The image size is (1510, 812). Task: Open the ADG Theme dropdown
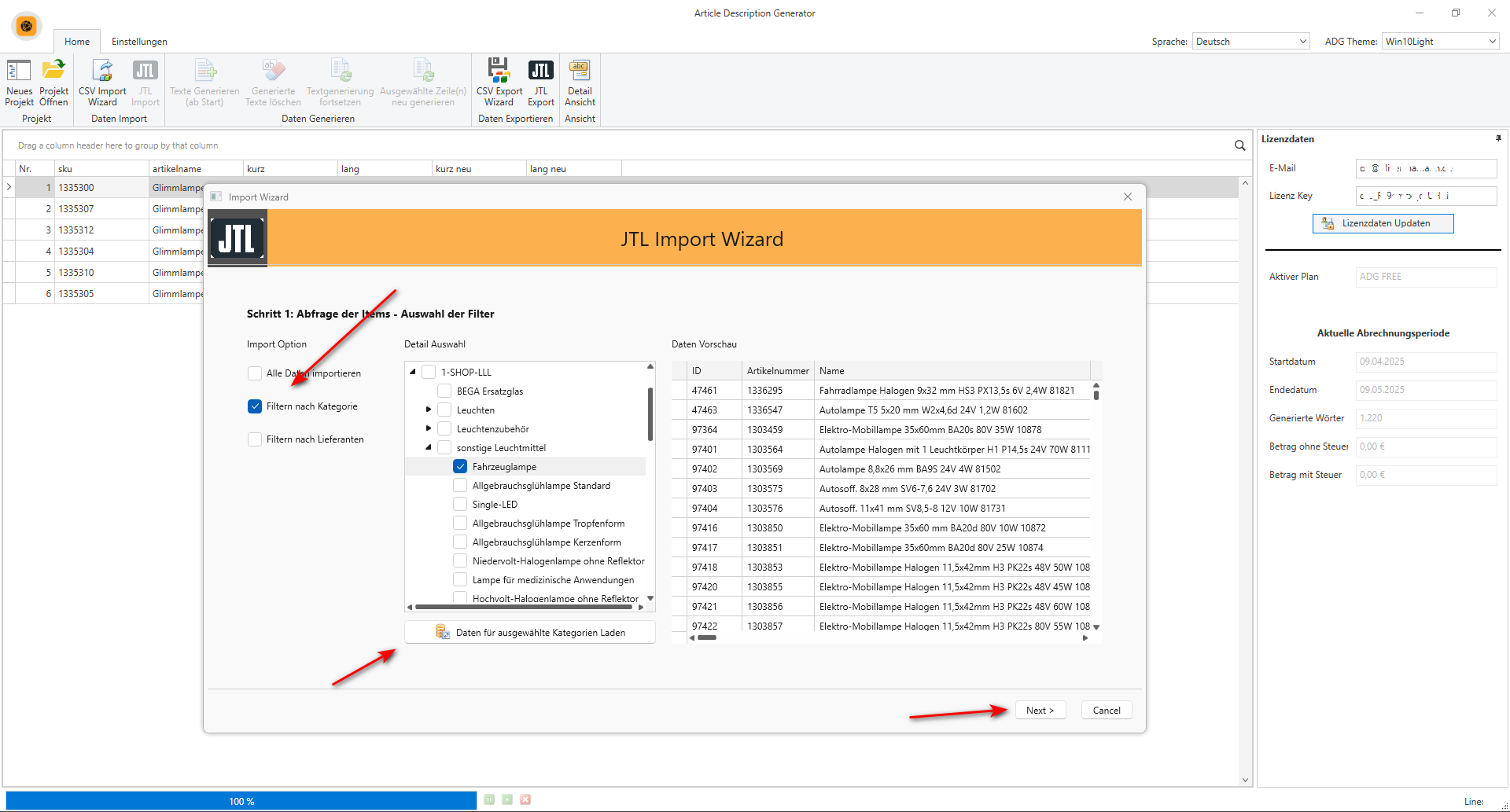(x=1440, y=41)
